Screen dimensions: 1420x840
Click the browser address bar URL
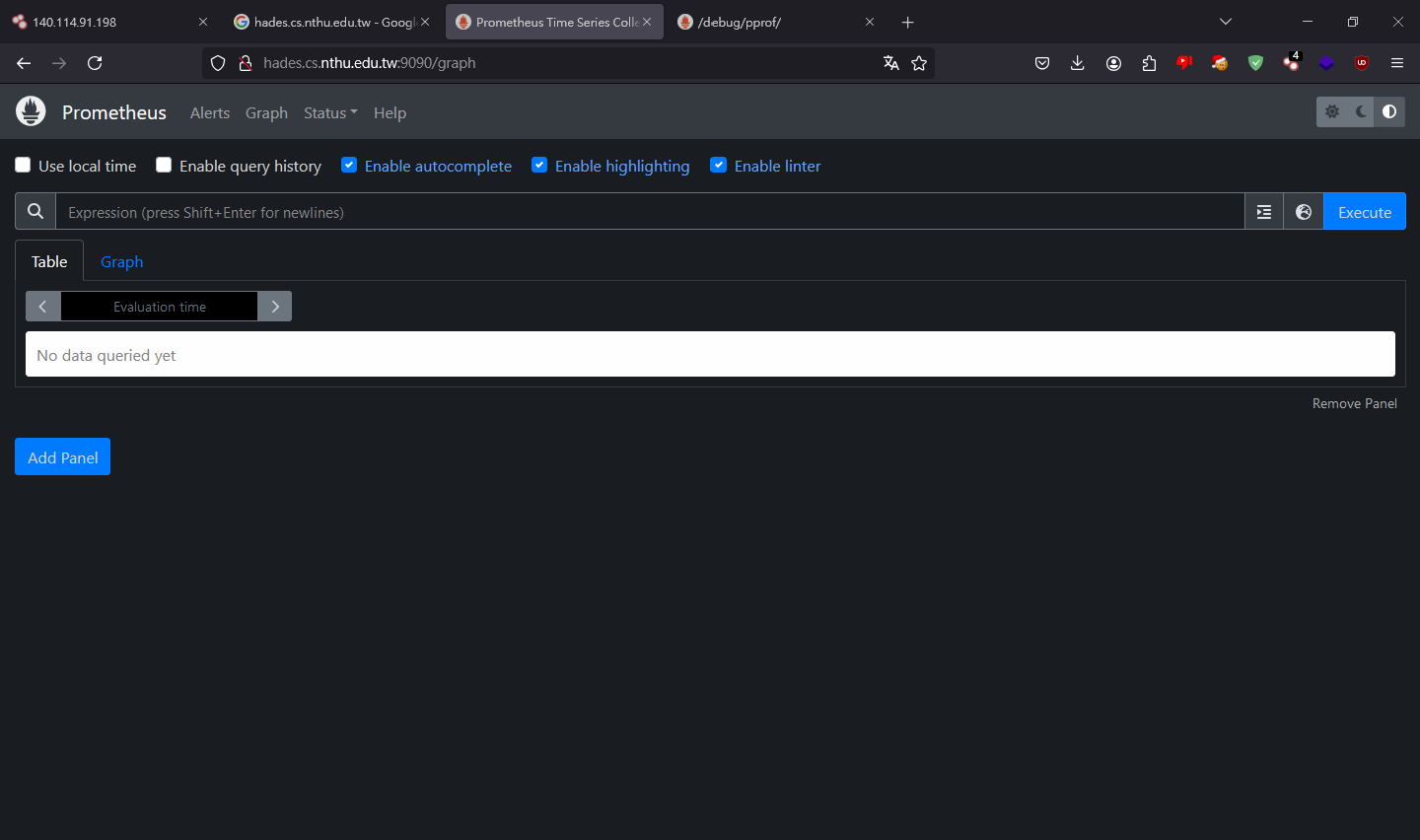(370, 63)
